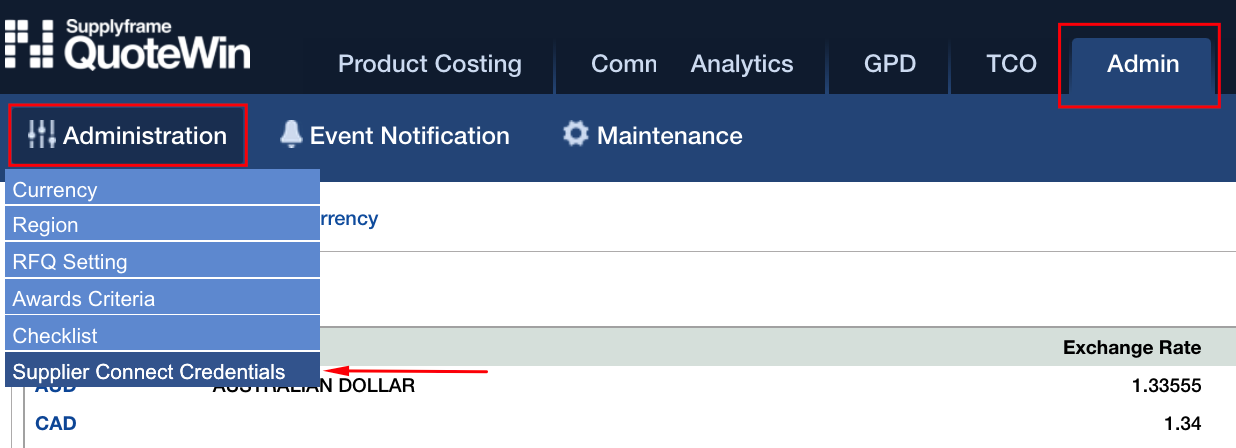Screen dimensions: 1236x448
Task: Click the sliders icon beside Administration
Action: tap(43, 135)
